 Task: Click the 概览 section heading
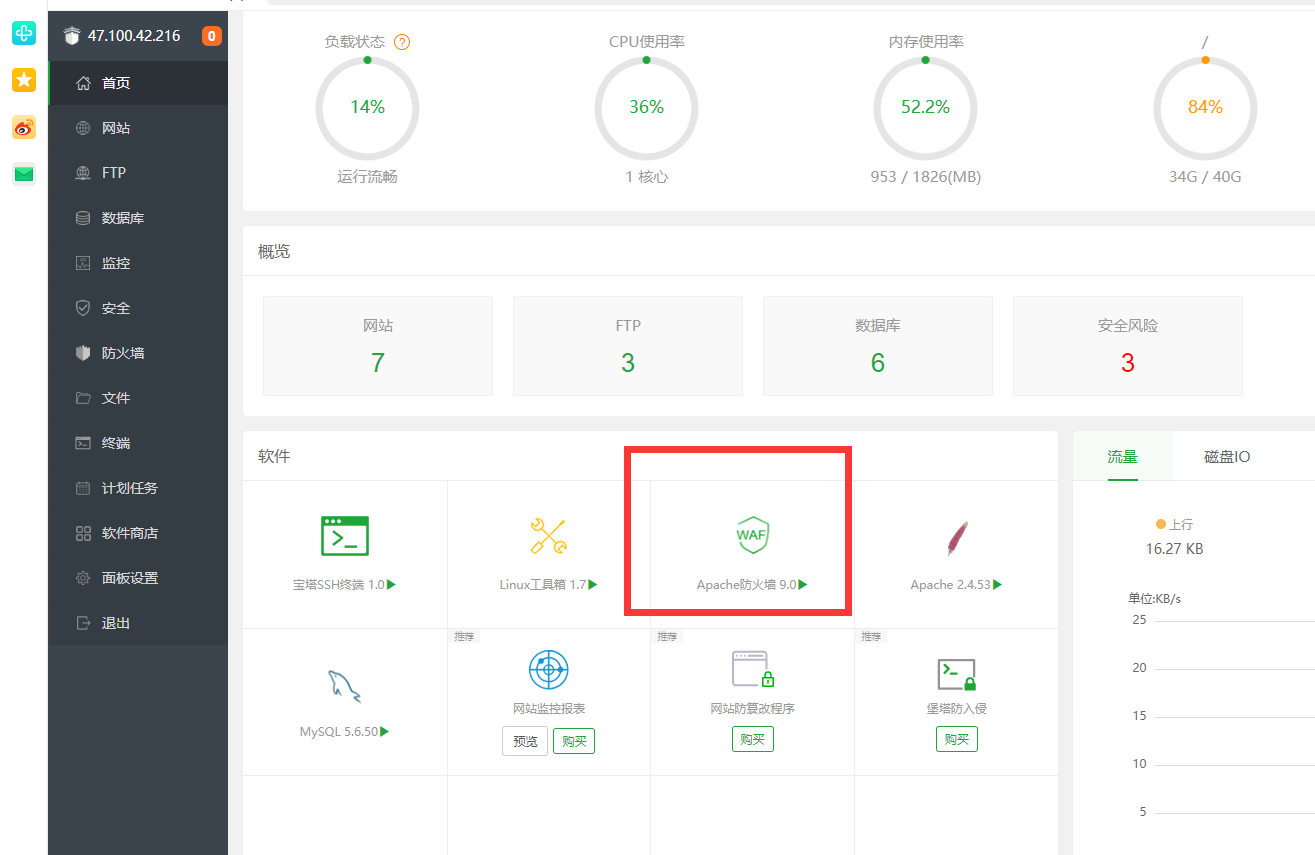274,251
